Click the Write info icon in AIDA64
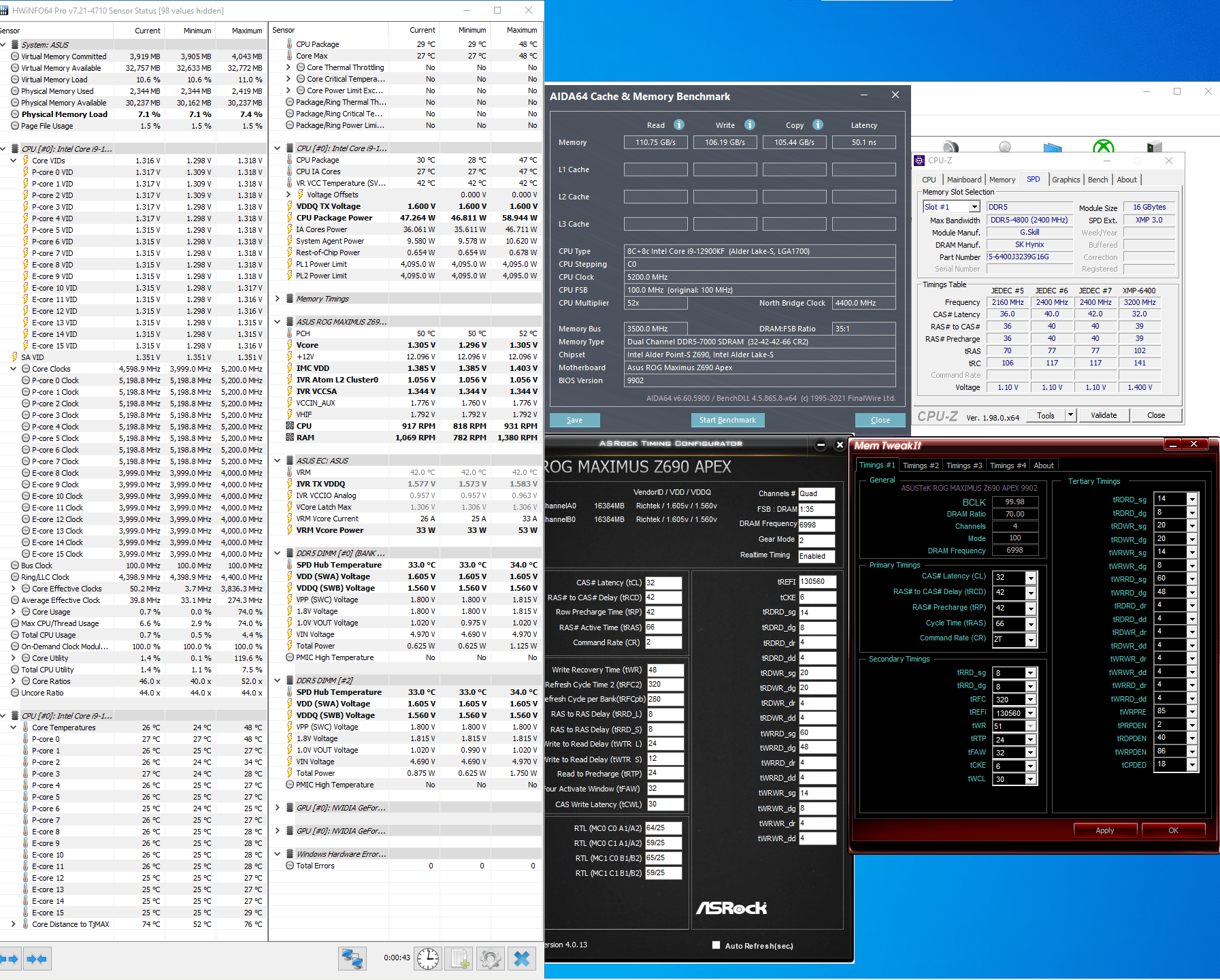This screenshot has width=1220, height=980. coord(750,125)
